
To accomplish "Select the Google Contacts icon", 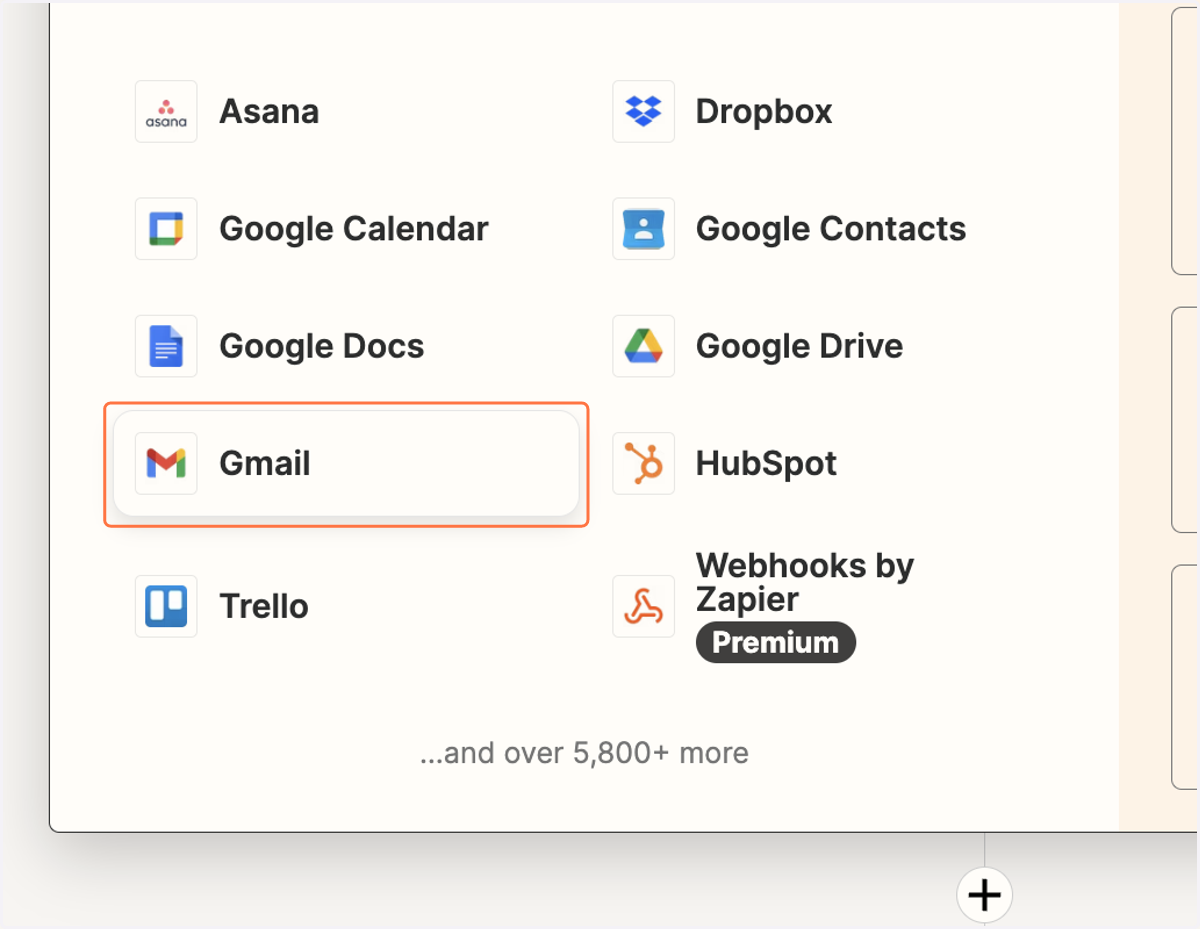I will pos(643,228).
